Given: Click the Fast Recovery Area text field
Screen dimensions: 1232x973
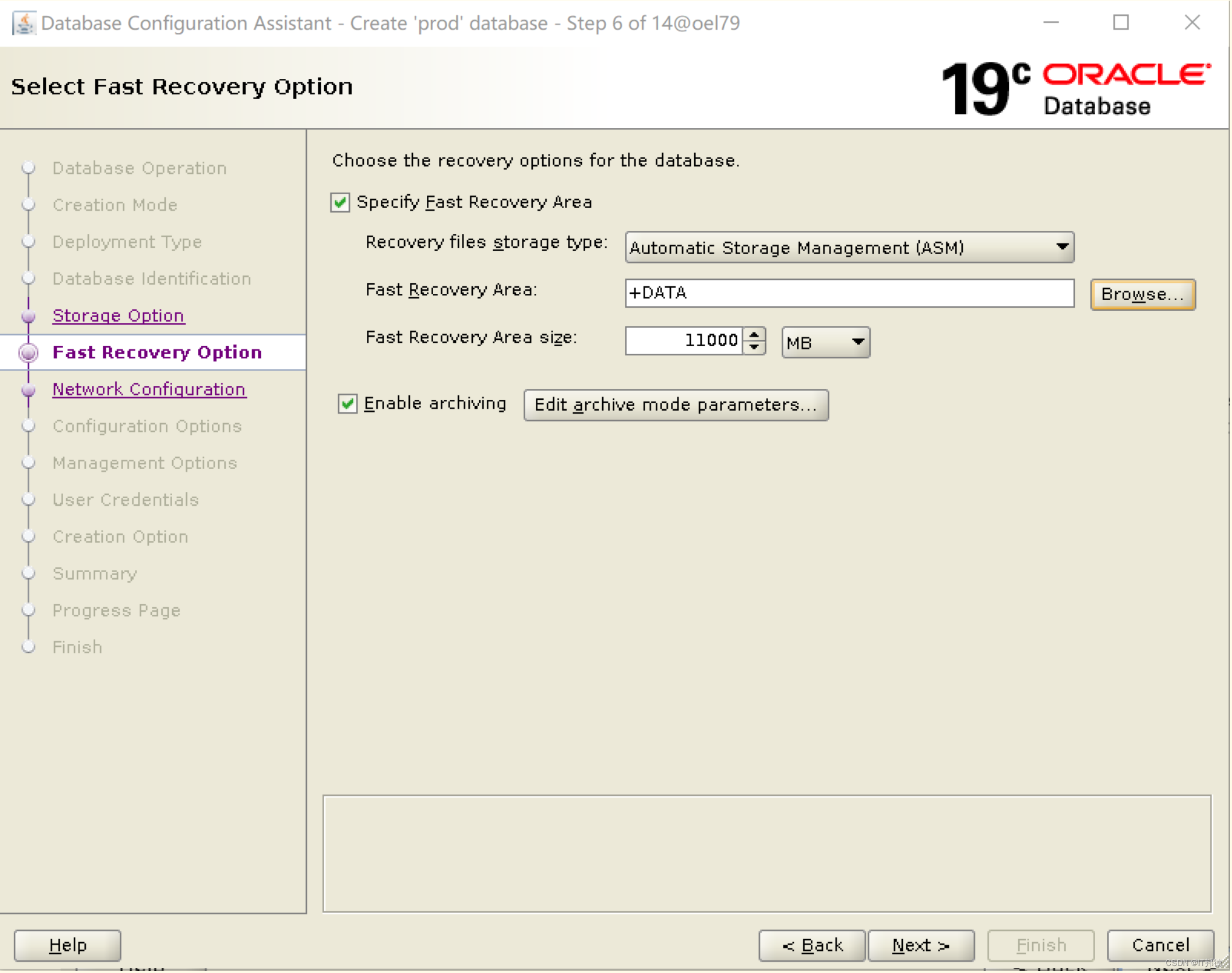Looking at the screenshot, I should 849,293.
